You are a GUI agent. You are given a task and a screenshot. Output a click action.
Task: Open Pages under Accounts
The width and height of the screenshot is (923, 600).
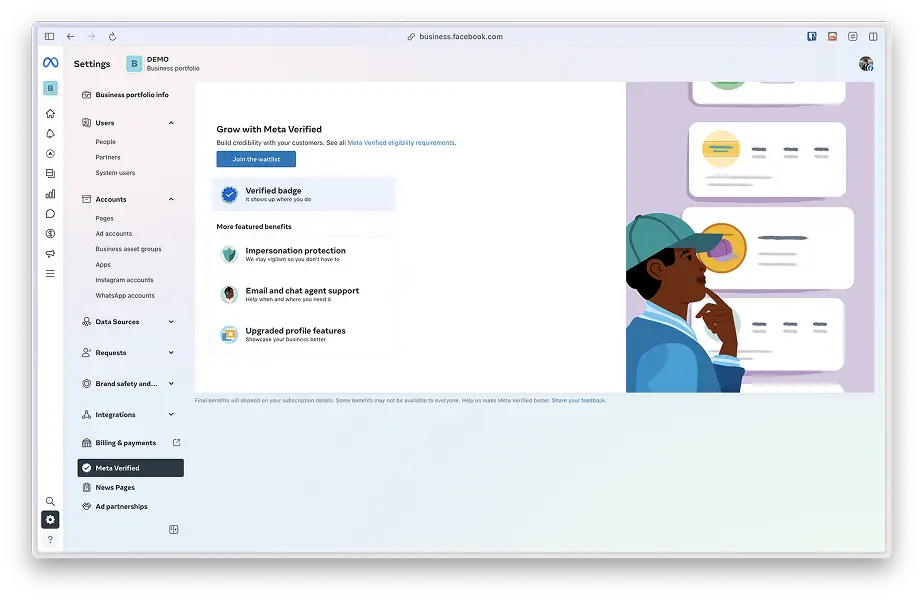[105, 218]
